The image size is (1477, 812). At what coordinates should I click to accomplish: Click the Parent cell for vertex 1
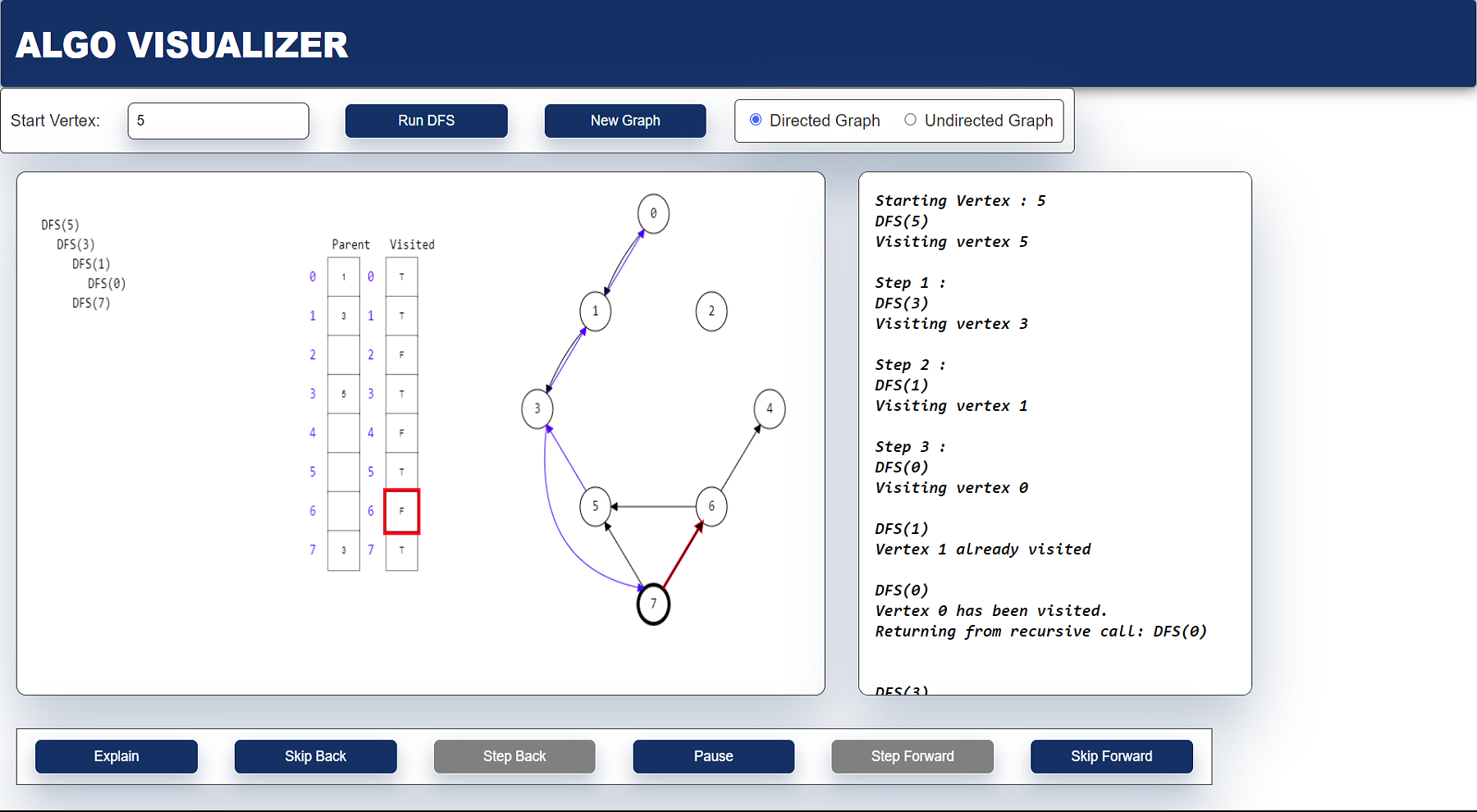pyautogui.click(x=344, y=316)
